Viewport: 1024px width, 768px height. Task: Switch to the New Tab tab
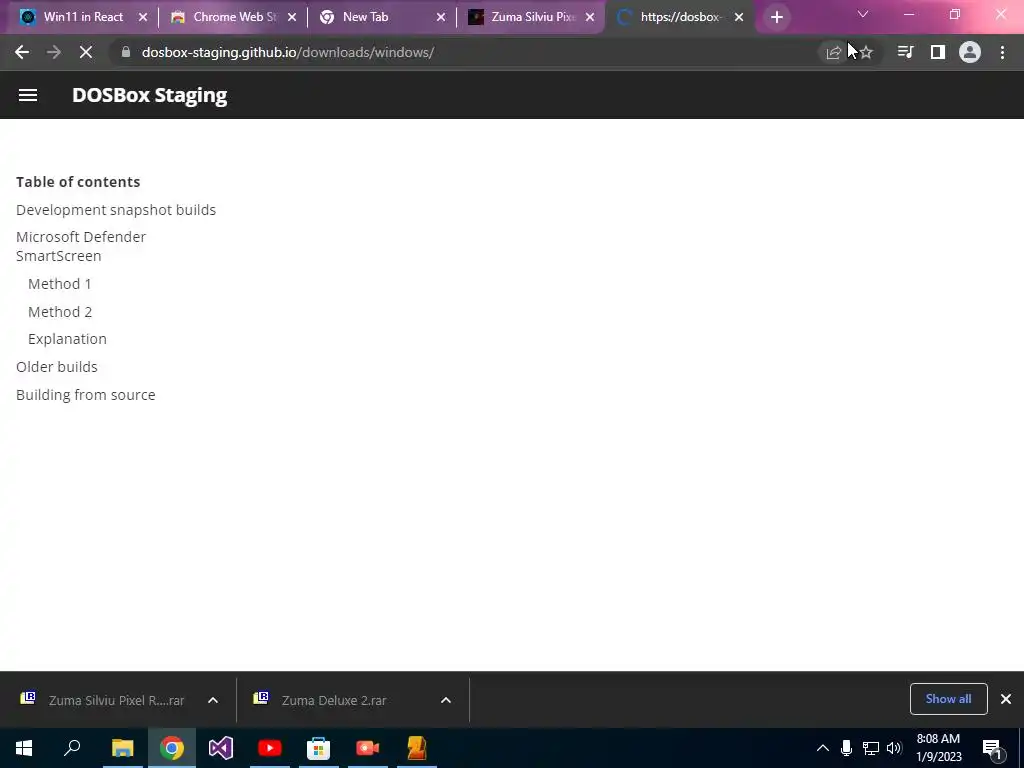[x=380, y=17]
